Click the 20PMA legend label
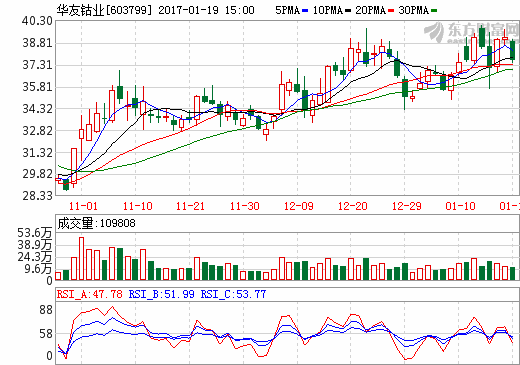This screenshot has width=520, height=365. pos(370,10)
